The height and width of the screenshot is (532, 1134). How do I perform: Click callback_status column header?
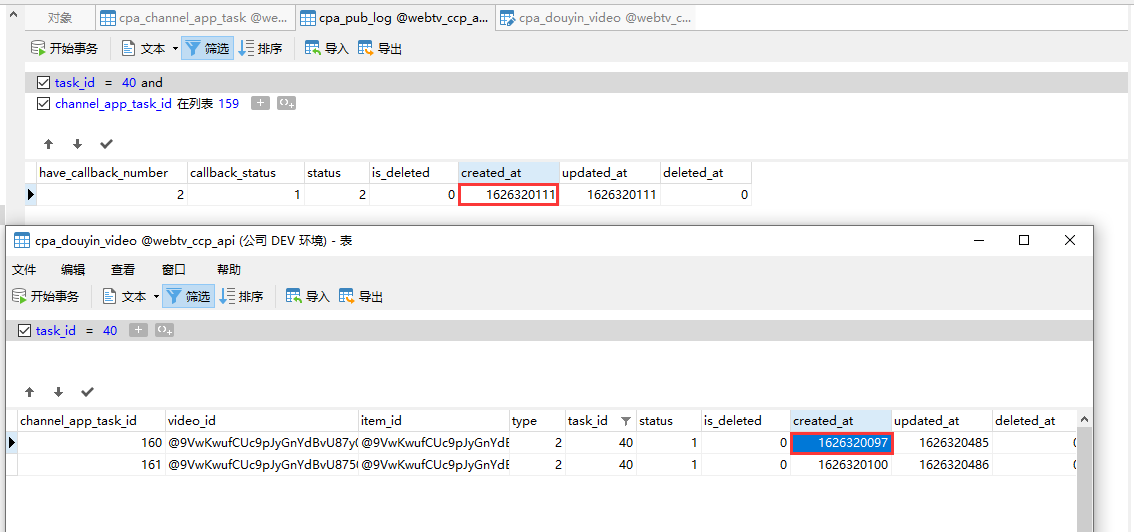pos(245,173)
